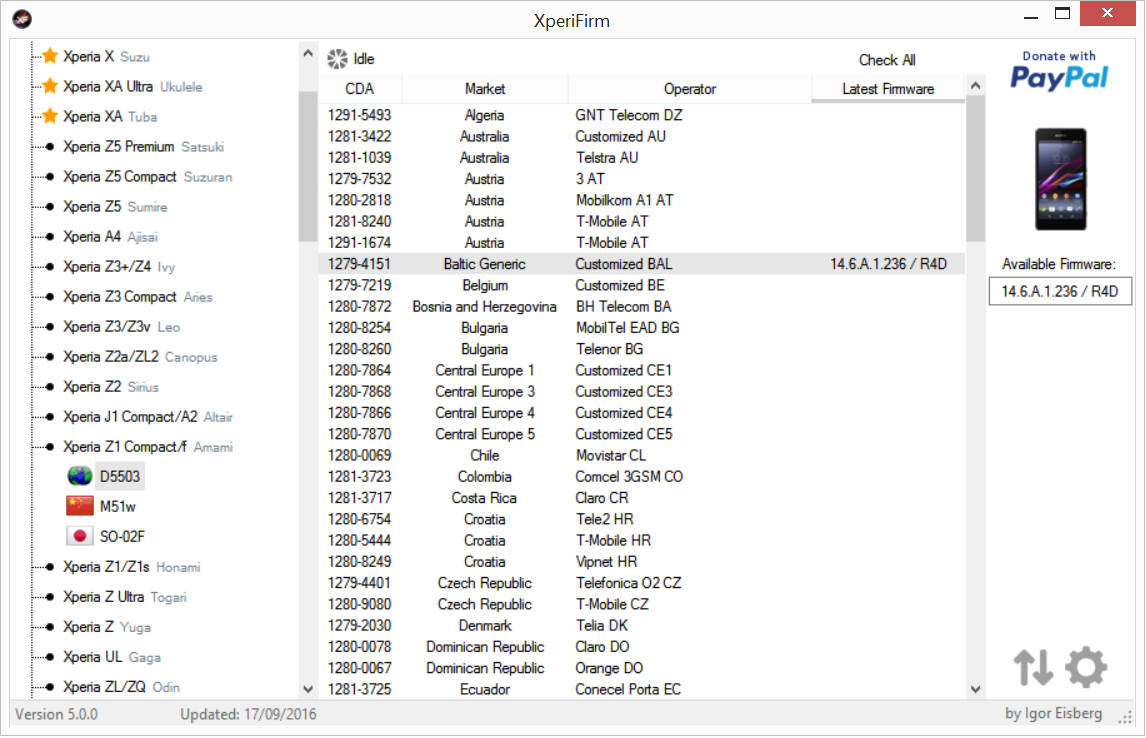The image size is (1146, 738).
Task: Select Xperia Z1/Z1s Honami tree item
Action: [132, 567]
